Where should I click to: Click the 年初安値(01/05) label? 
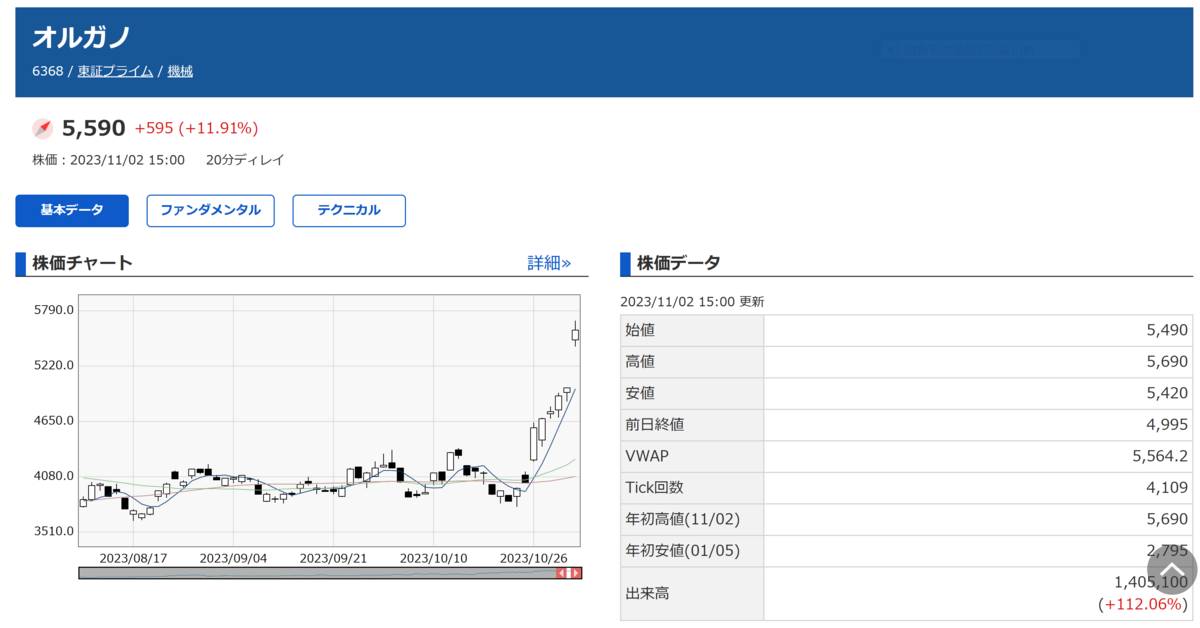point(682,551)
